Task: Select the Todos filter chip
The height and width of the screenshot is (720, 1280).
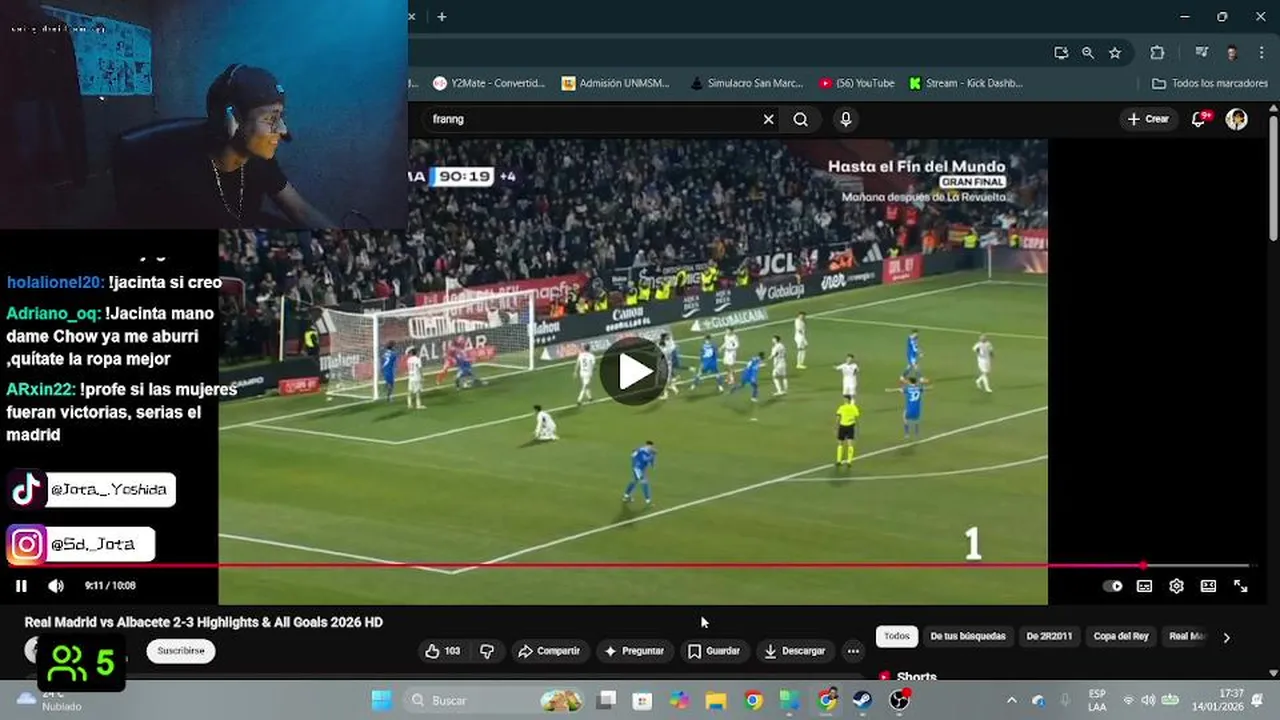Action: pos(897,636)
